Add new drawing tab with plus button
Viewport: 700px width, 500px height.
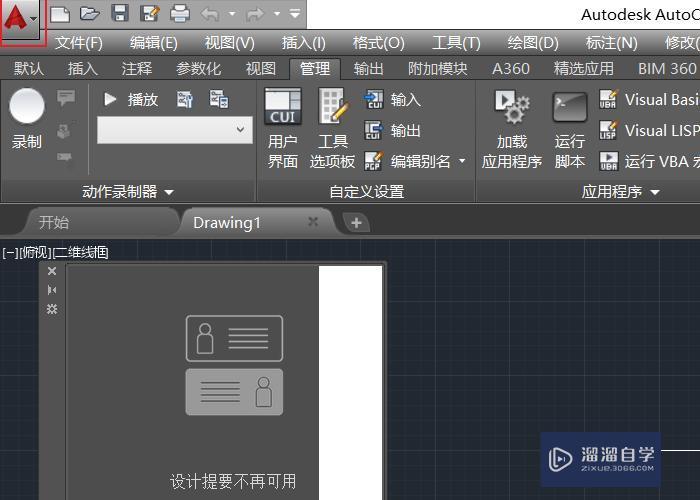tap(356, 222)
